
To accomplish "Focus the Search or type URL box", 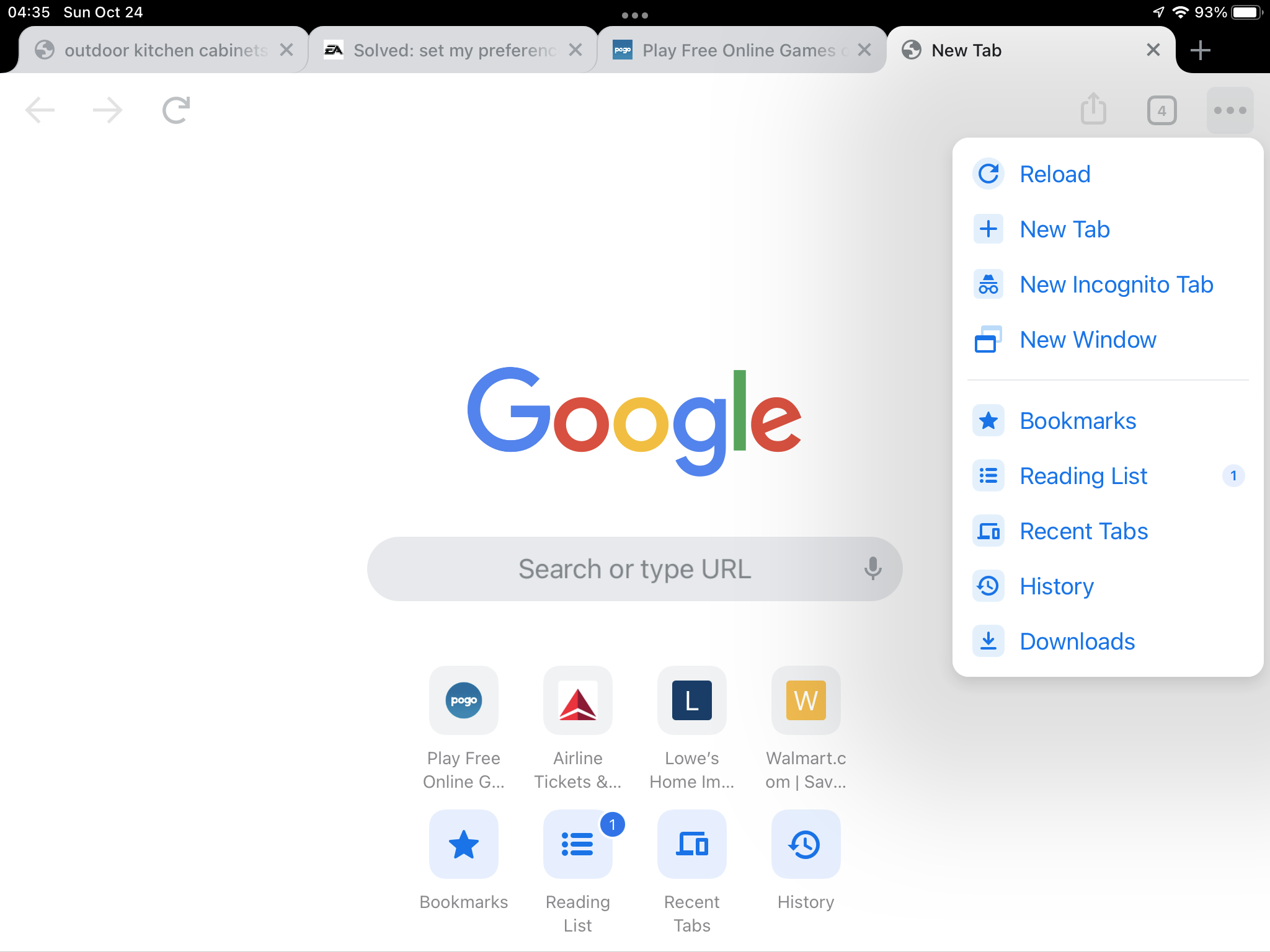I will [x=634, y=568].
